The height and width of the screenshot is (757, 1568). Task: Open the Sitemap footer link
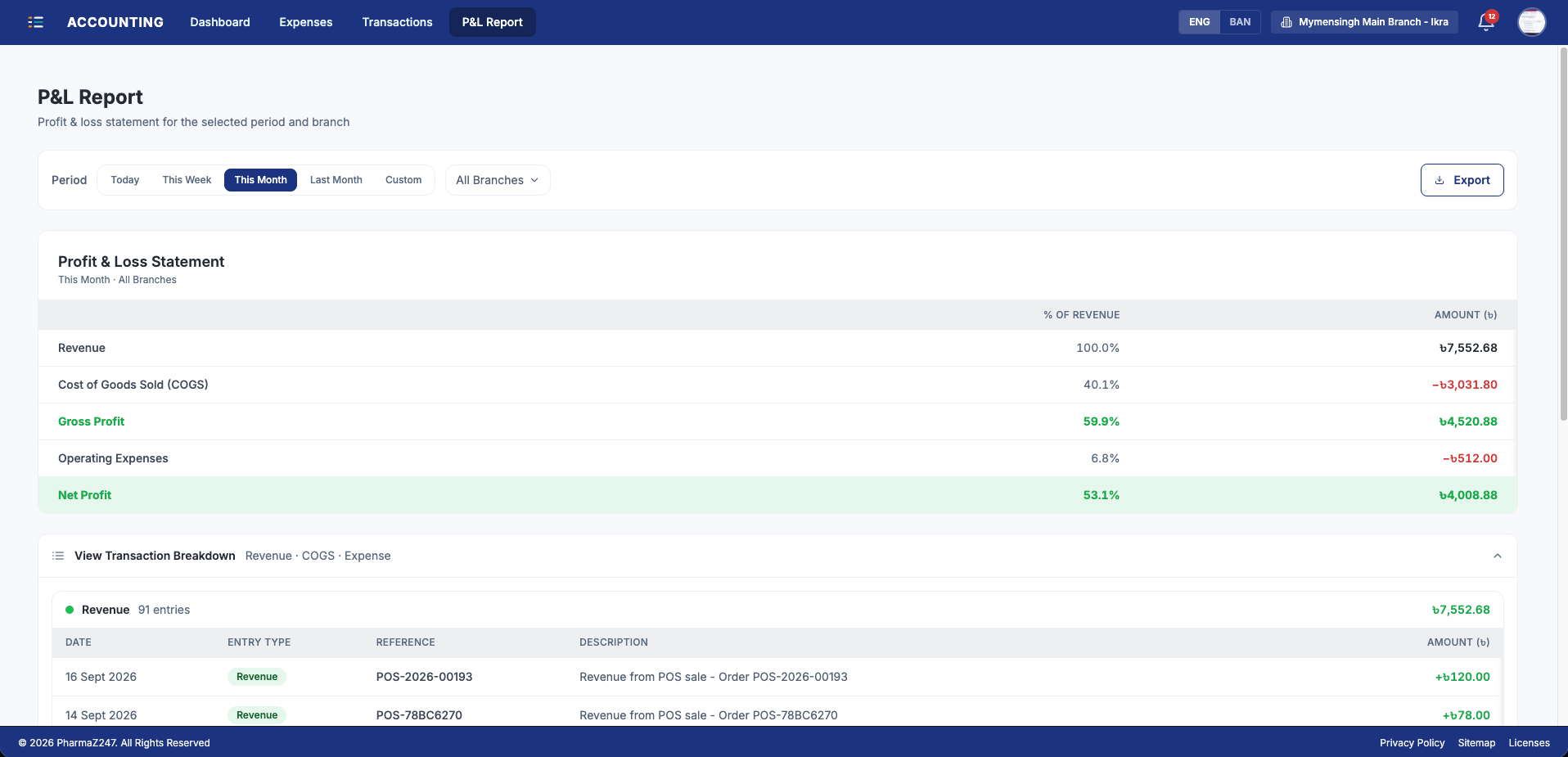point(1476,743)
